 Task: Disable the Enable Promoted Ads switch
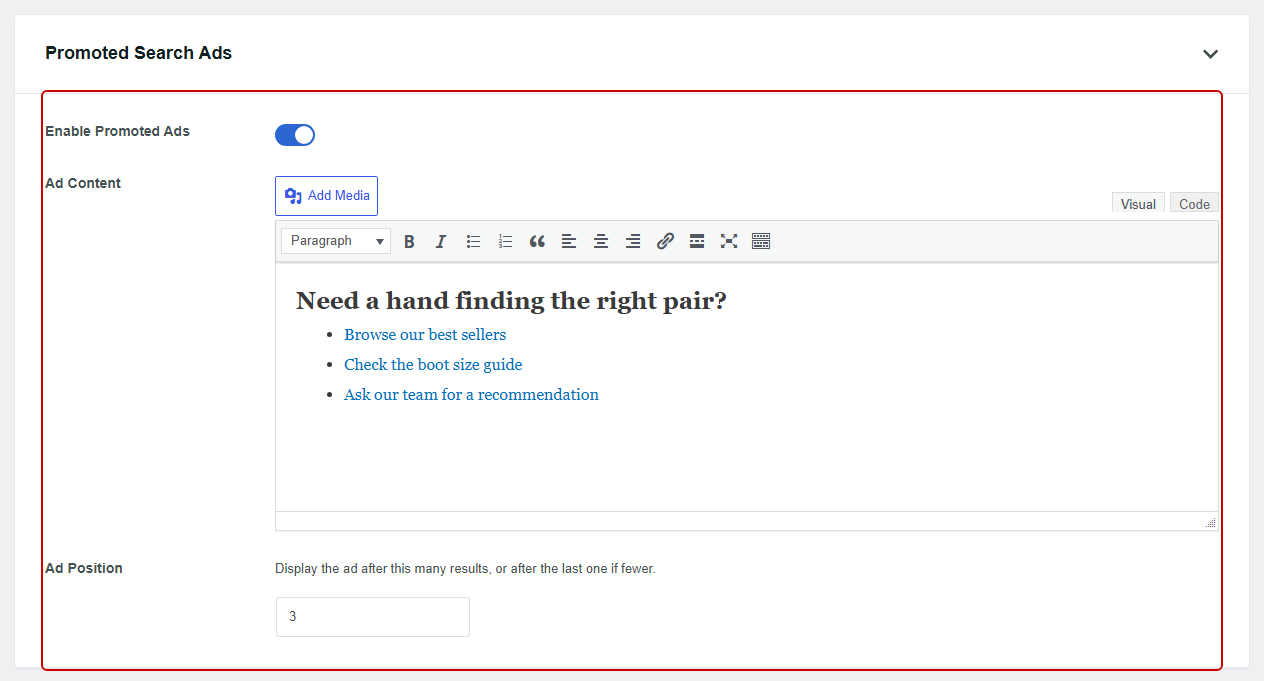295,135
